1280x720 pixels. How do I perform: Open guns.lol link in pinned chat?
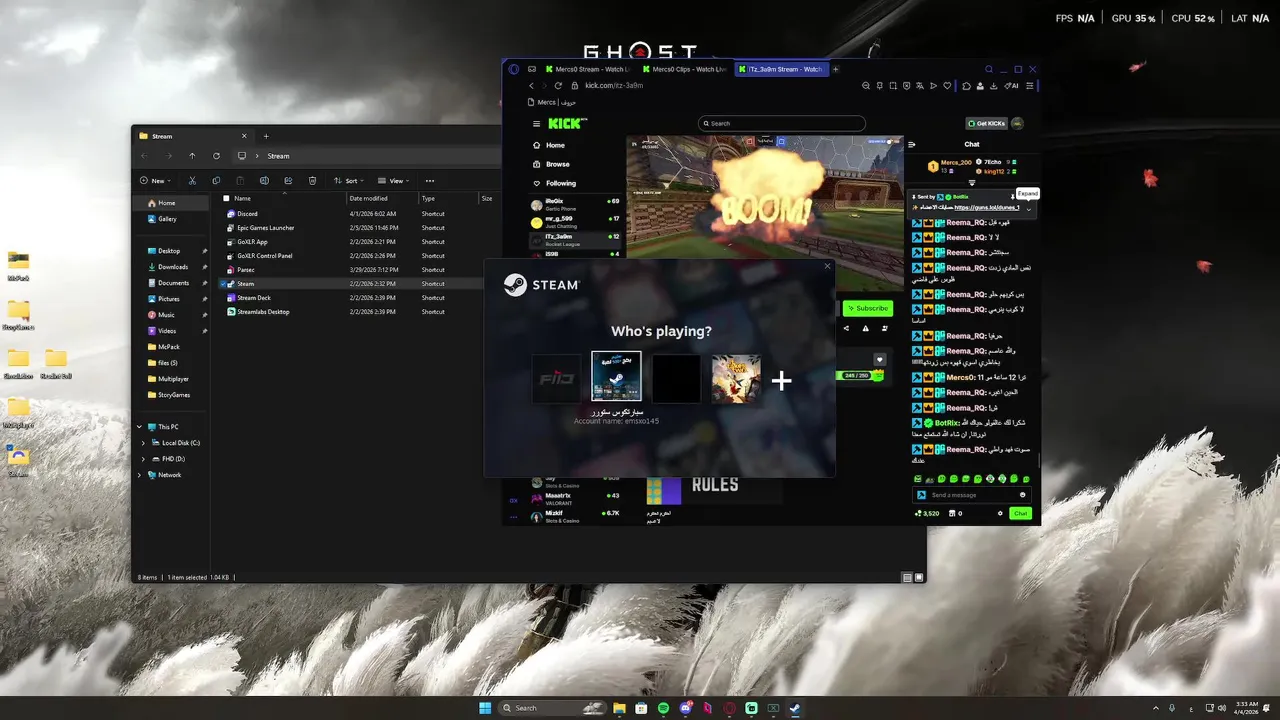(x=986, y=208)
